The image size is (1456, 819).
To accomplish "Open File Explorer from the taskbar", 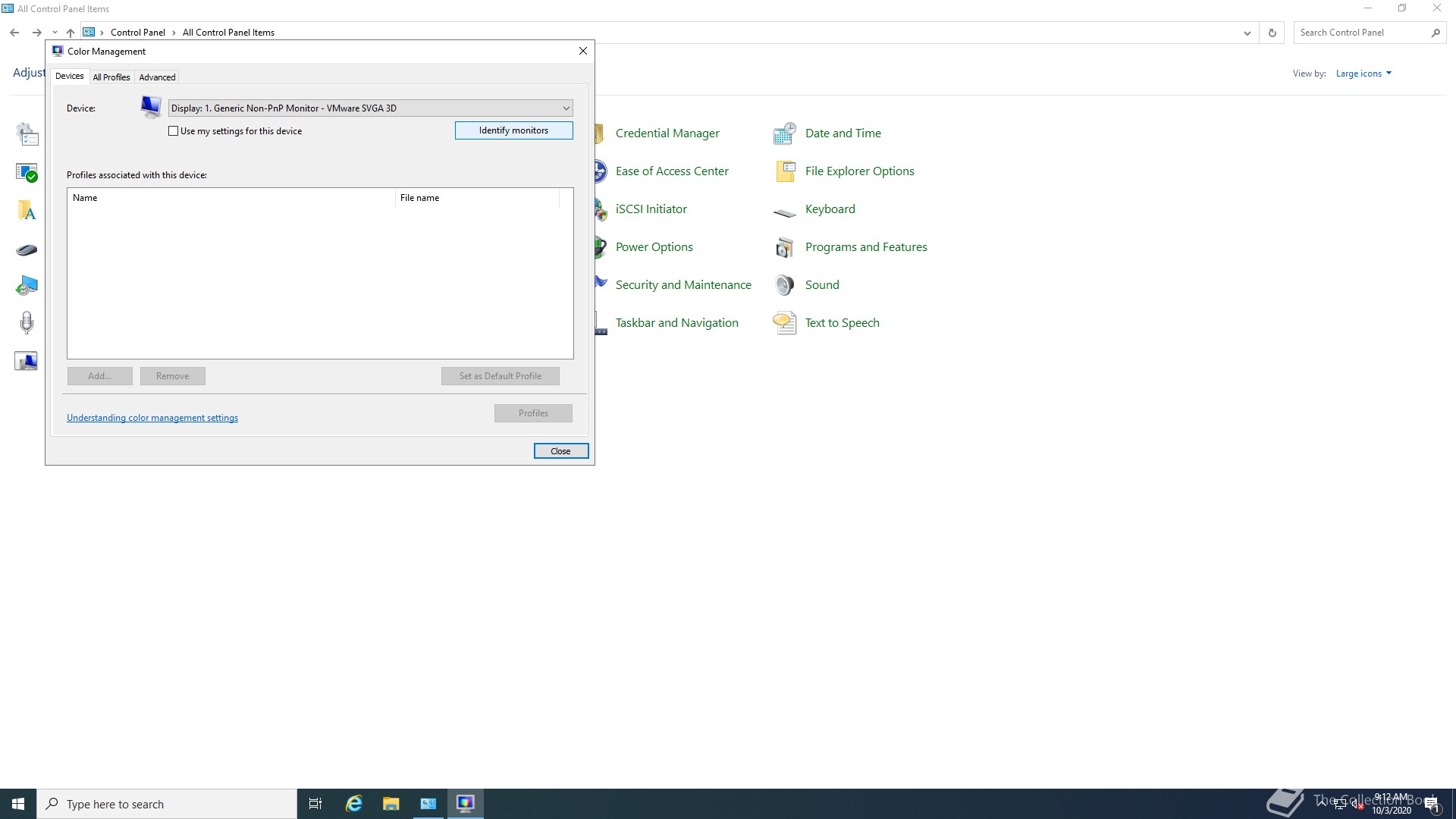I will click(391, 804).
